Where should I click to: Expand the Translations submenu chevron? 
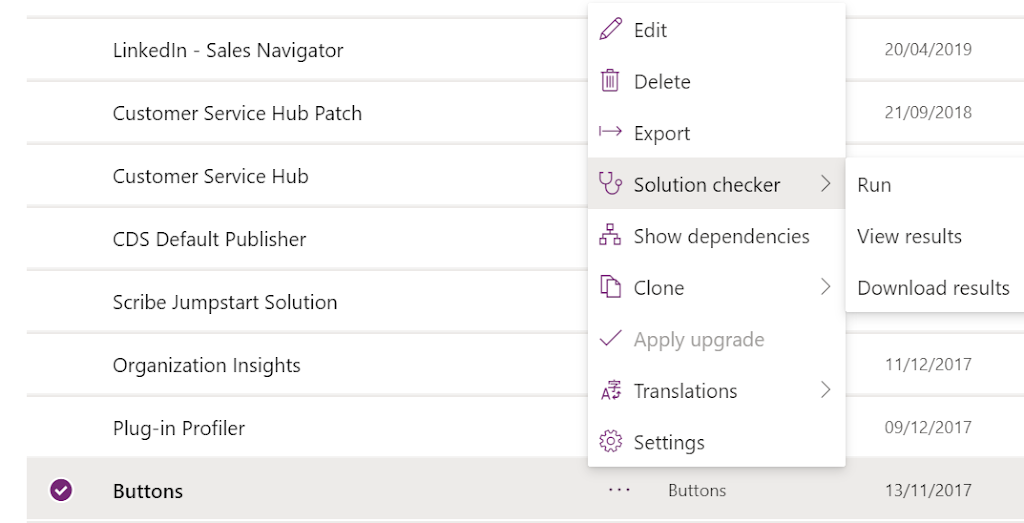[x=825, y=390]
